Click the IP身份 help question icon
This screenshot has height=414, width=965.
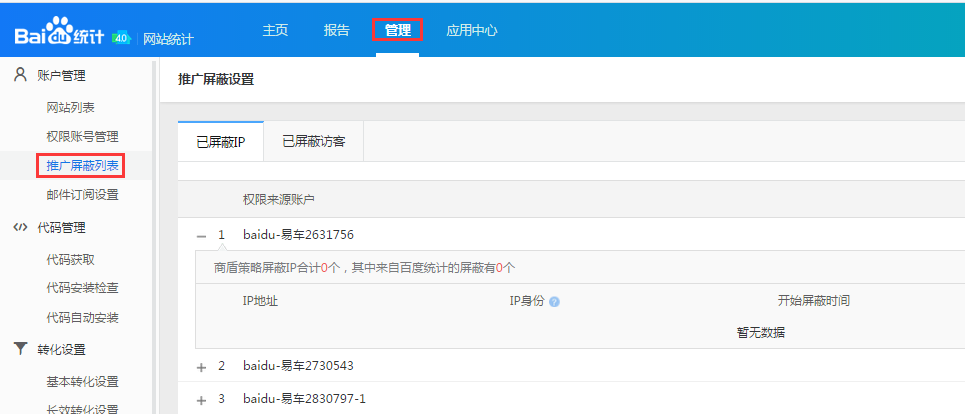tap(554, 302)
